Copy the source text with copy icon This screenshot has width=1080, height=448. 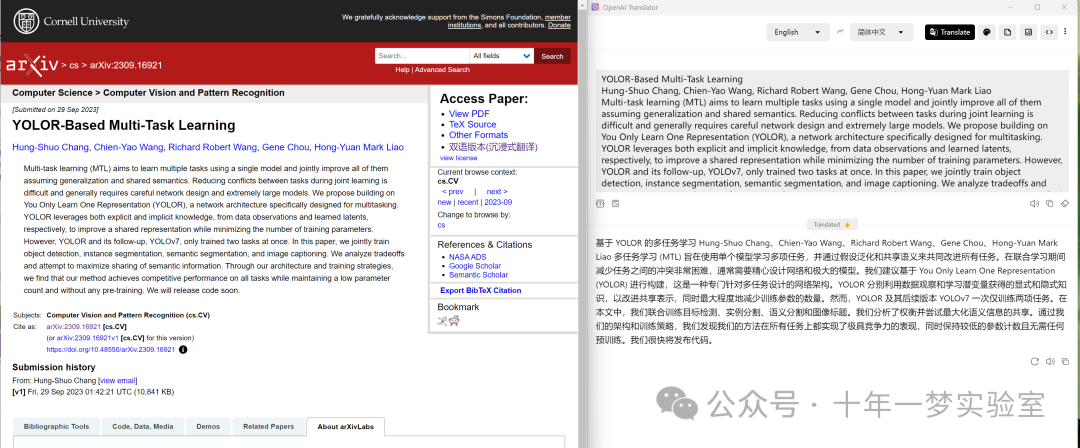pyautogui.click(x=1049, y=203)
